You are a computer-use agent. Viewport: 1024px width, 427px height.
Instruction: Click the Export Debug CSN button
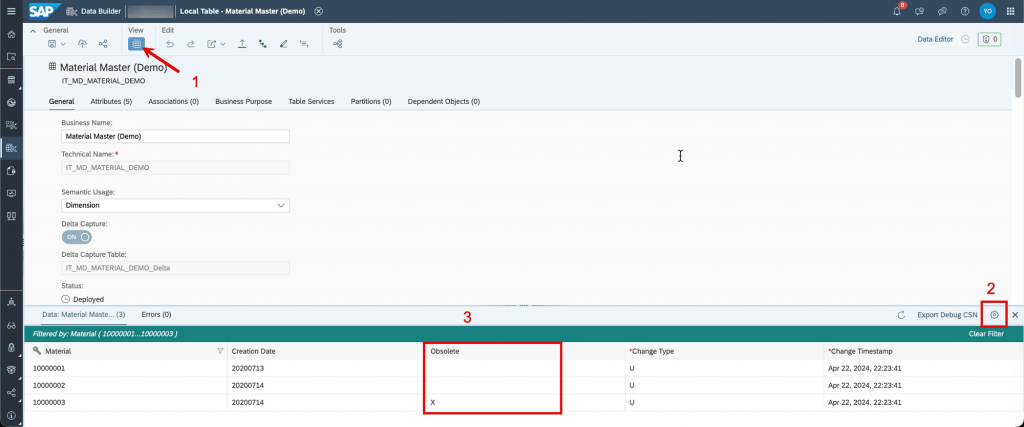click(947, 315)
